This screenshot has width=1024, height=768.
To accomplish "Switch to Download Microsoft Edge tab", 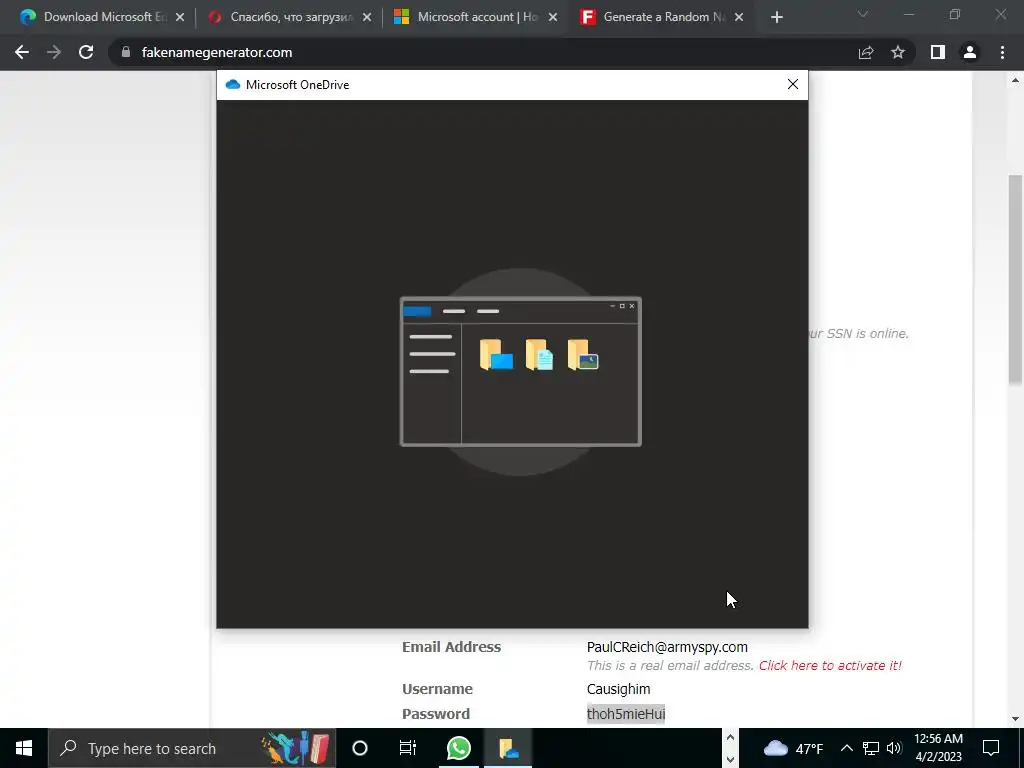I will [95, 17].
